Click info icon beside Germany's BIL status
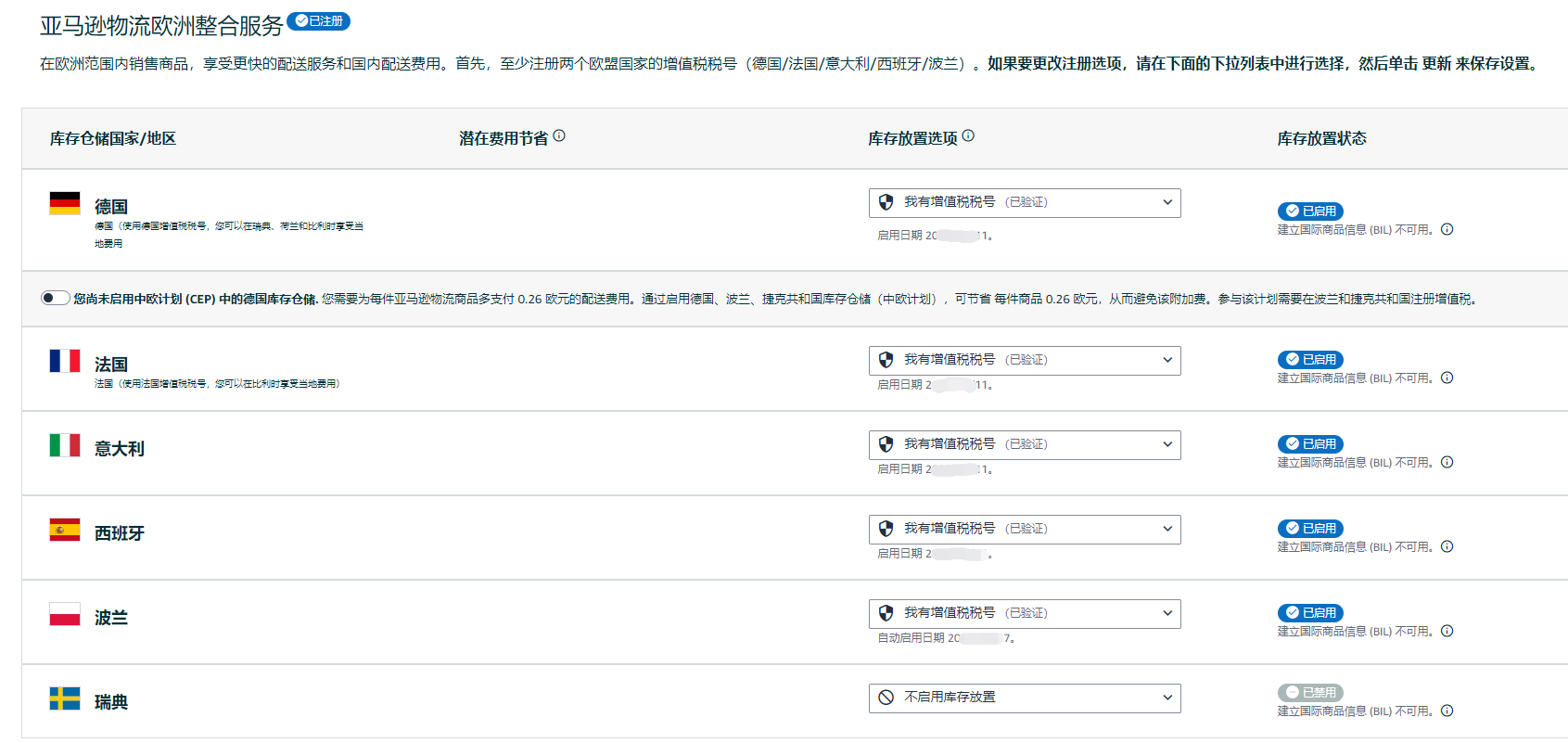1568x743 pixels. pyautogui.click(x=1447, y=230)
